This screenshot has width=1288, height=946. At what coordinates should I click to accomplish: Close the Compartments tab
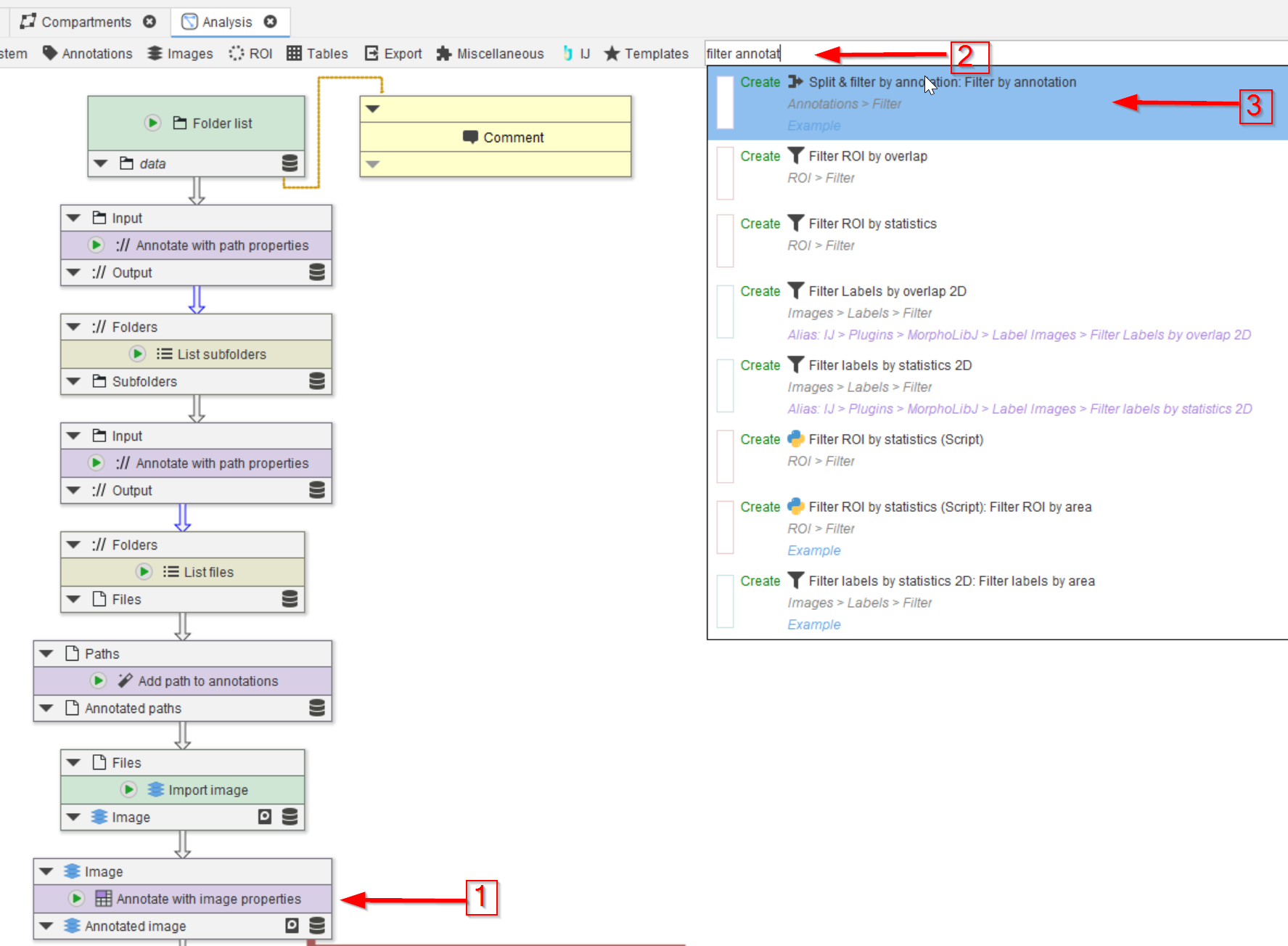(149, 22)
